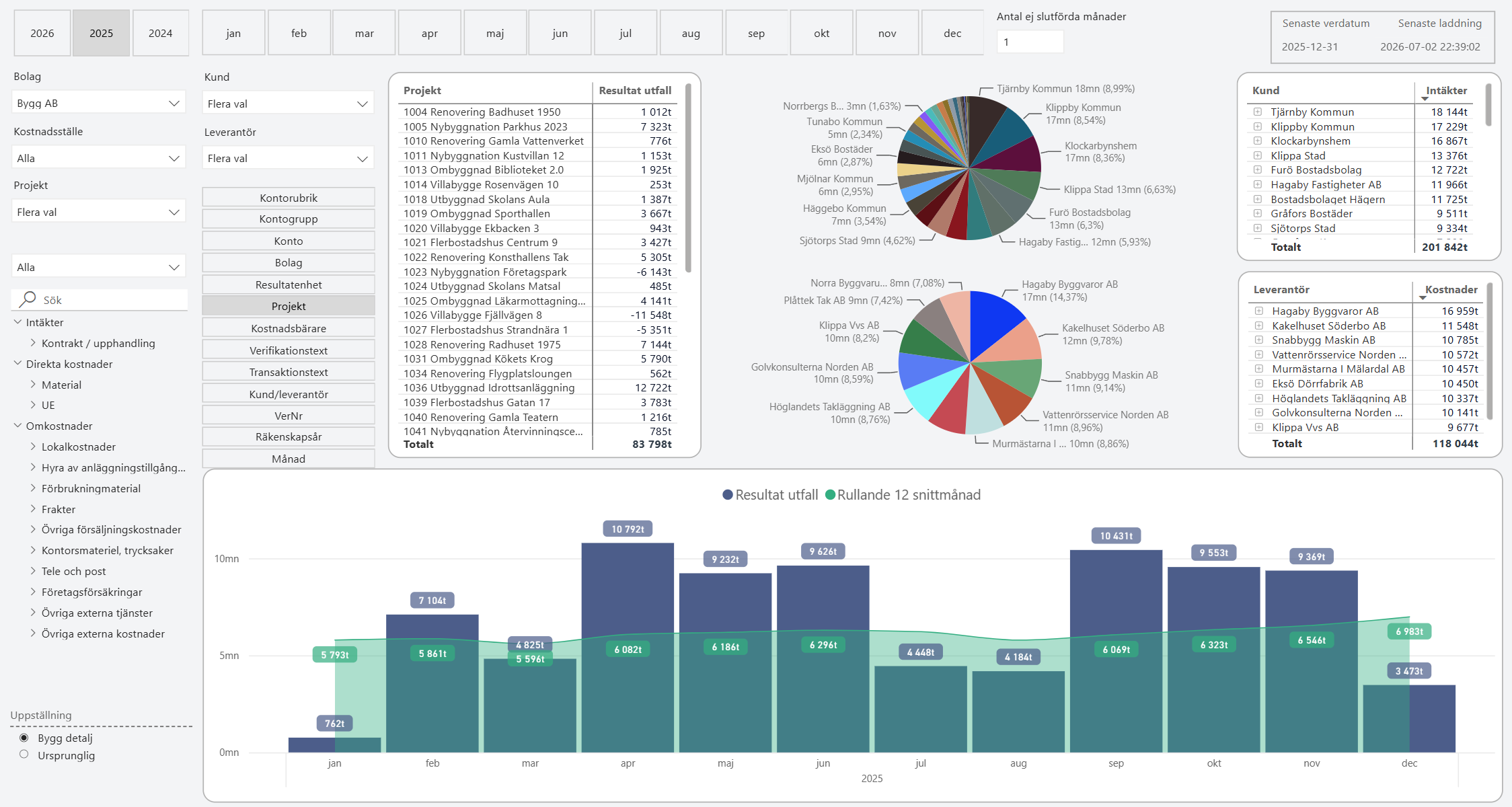The width and height of the screenshot is (1512, 807).
Task: Expand the Tjärnby Kommun row plus icon
Action: [x=1257, y=112]
